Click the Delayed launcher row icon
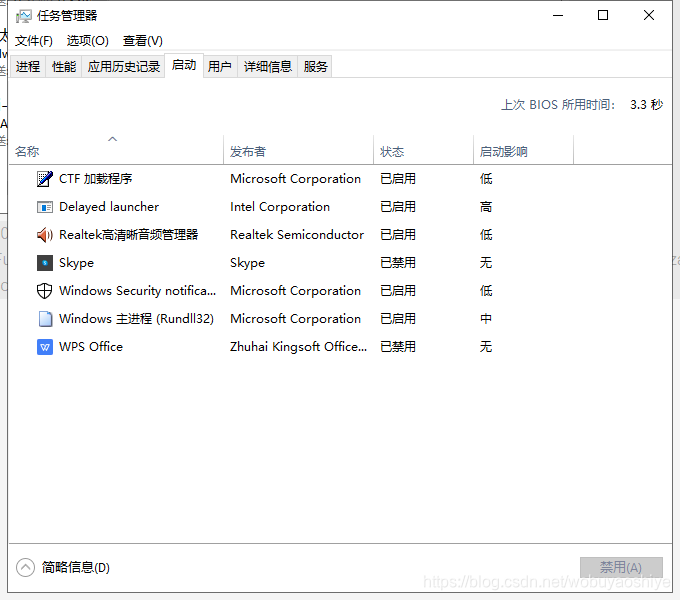This screenshot has width=680, height=600. tap(45, 207)
